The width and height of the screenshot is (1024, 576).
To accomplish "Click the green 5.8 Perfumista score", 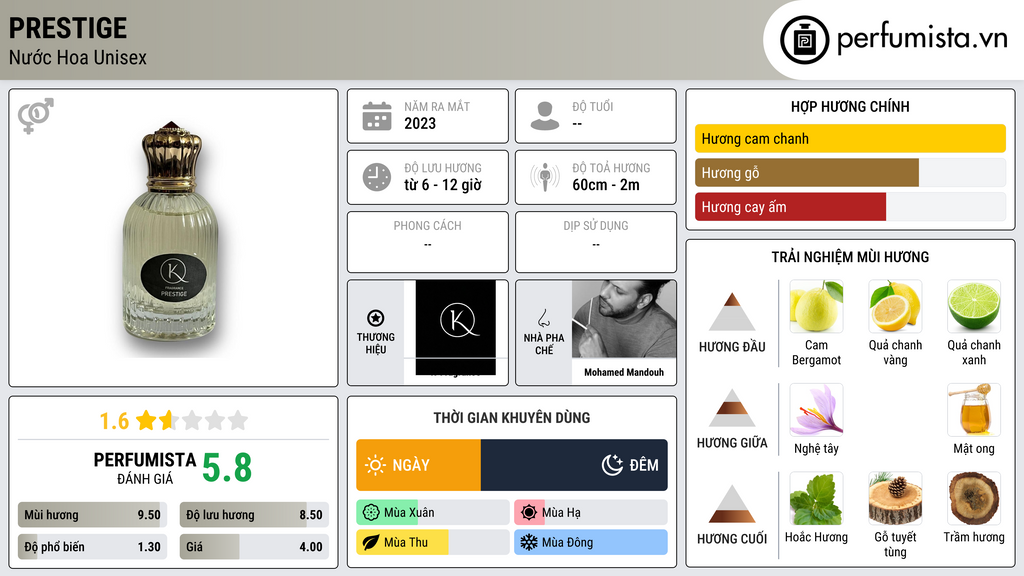I will click(227, 468).
